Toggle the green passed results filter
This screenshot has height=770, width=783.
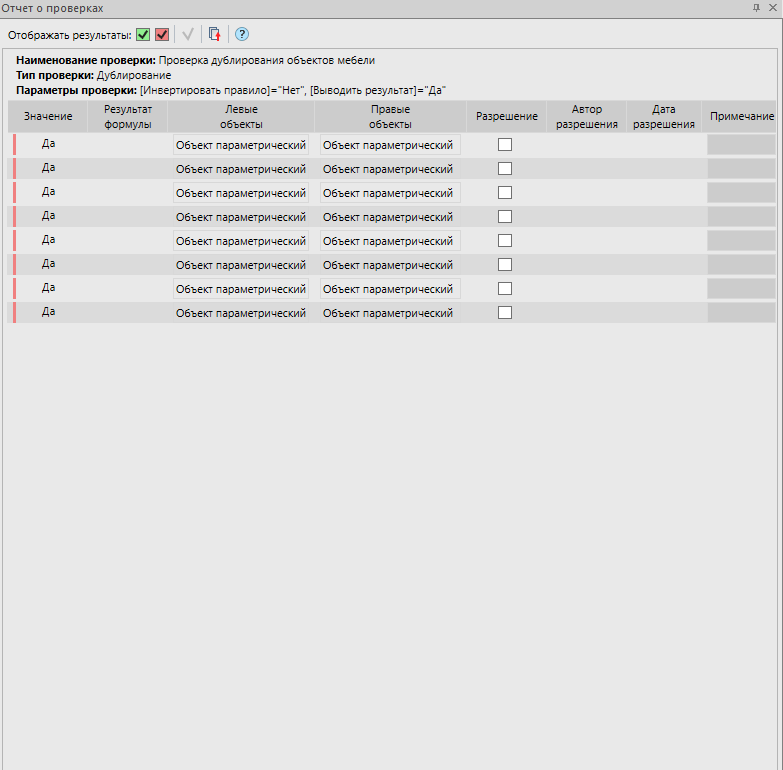[x=144, y=34]
